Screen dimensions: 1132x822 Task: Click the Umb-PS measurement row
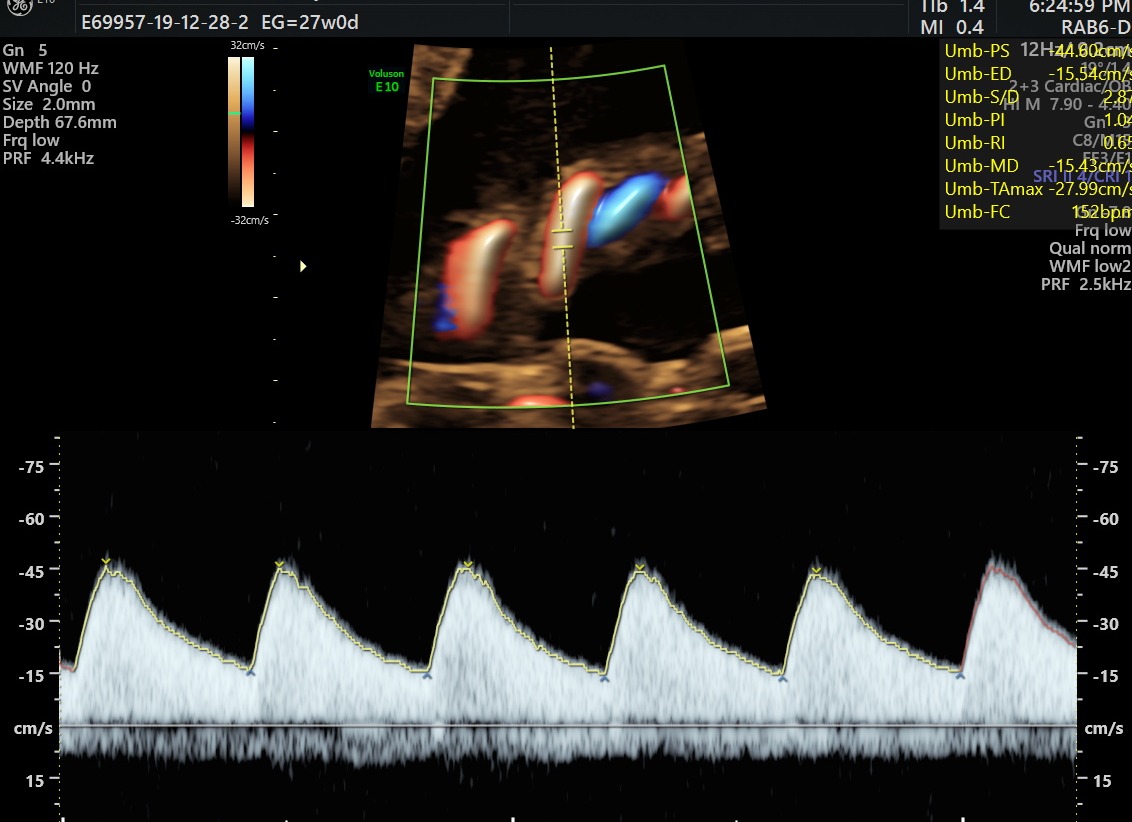coord(1037,51)
